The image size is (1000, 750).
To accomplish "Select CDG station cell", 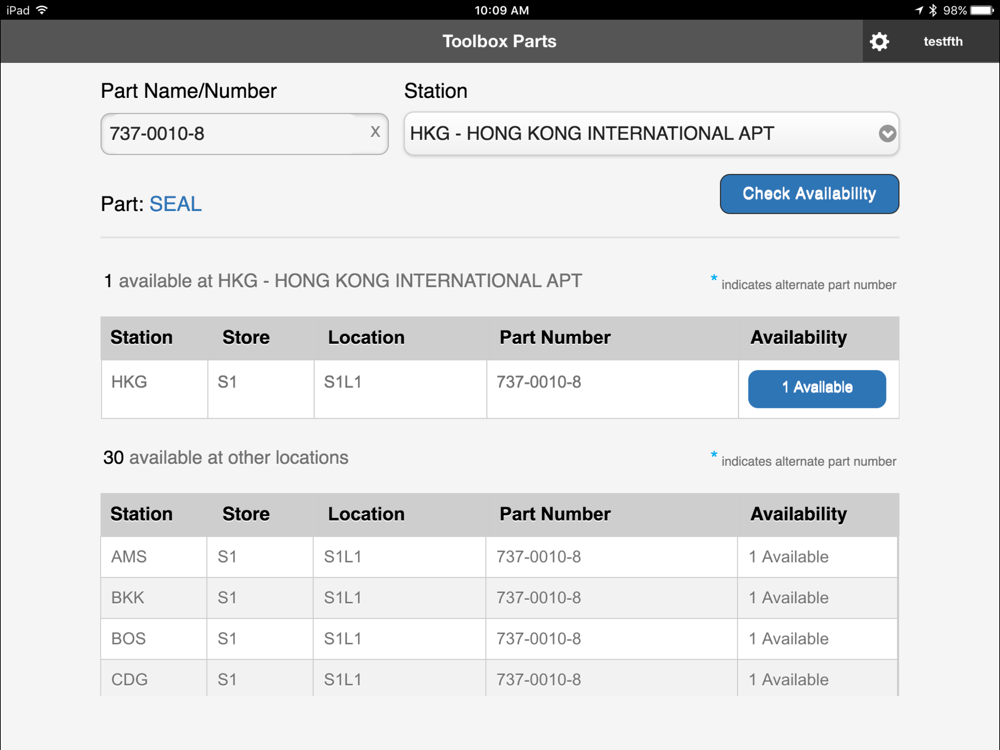I will coord(154,678).
